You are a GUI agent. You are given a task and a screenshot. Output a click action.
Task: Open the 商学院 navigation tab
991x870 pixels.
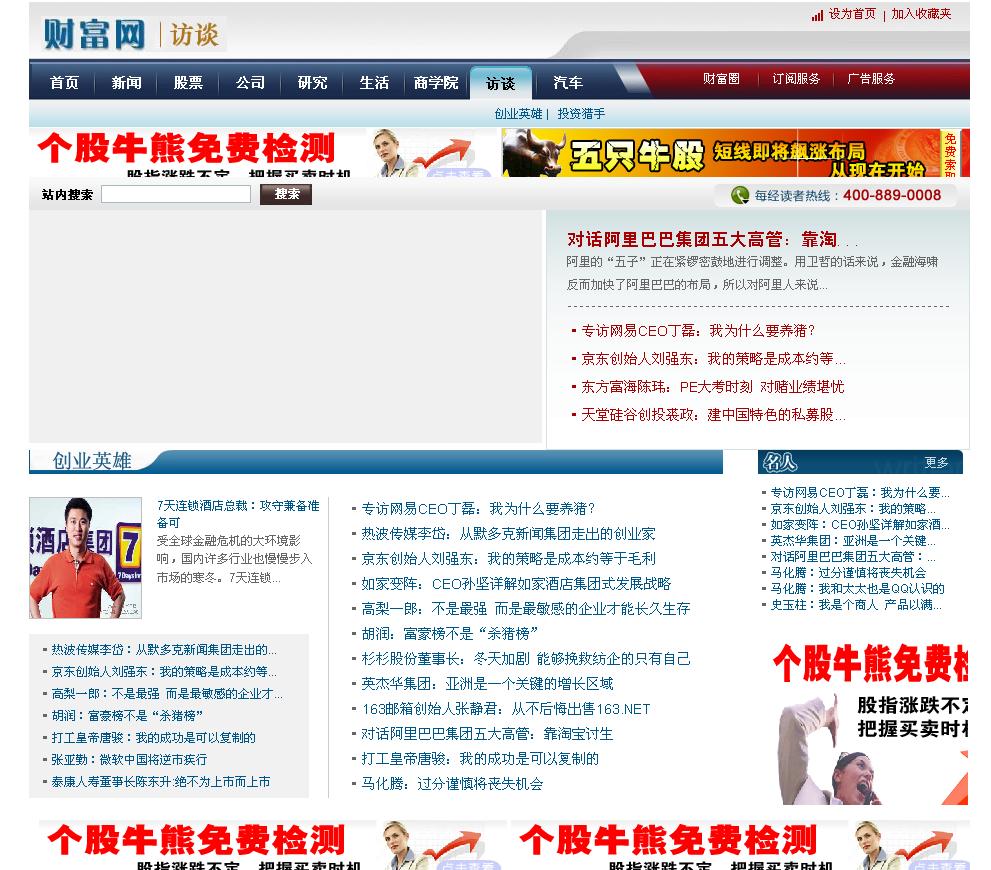436,83
